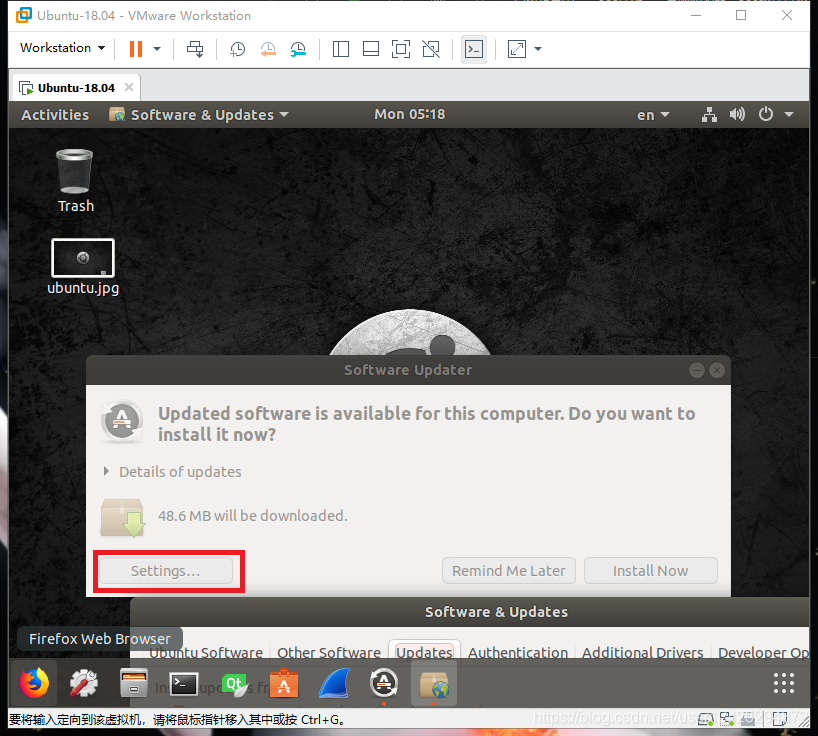This screenshot has height=736, width=818.
Task: Close the Software Updater dialog
Action: pyautogui.click(x=717, y=370)
